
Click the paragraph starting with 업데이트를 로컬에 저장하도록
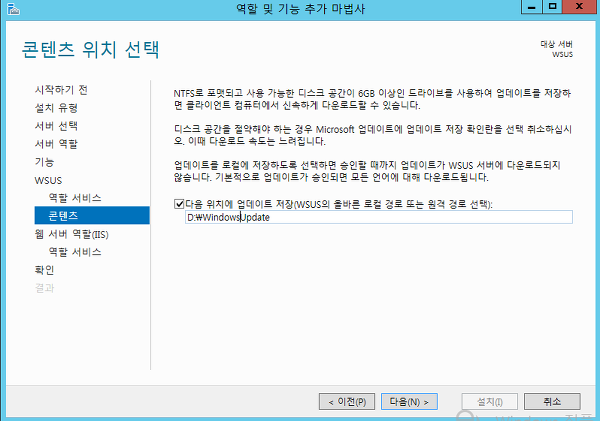(x=367, y=171)
